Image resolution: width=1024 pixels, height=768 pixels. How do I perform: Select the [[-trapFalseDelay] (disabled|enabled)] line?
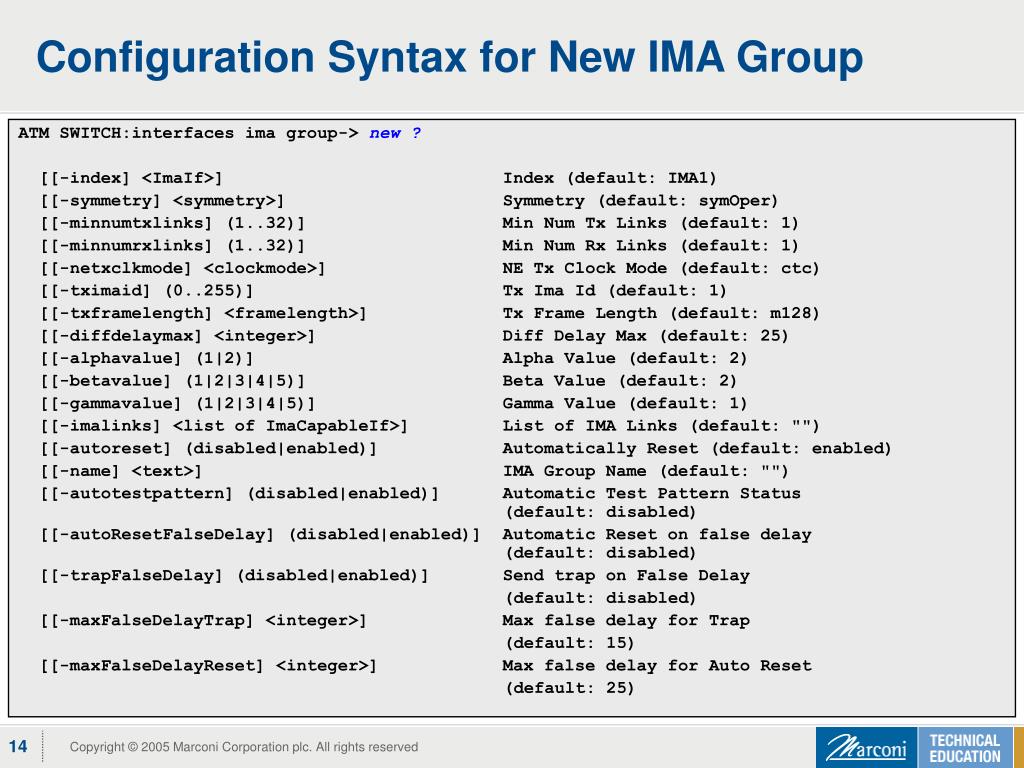click(234, 576)
